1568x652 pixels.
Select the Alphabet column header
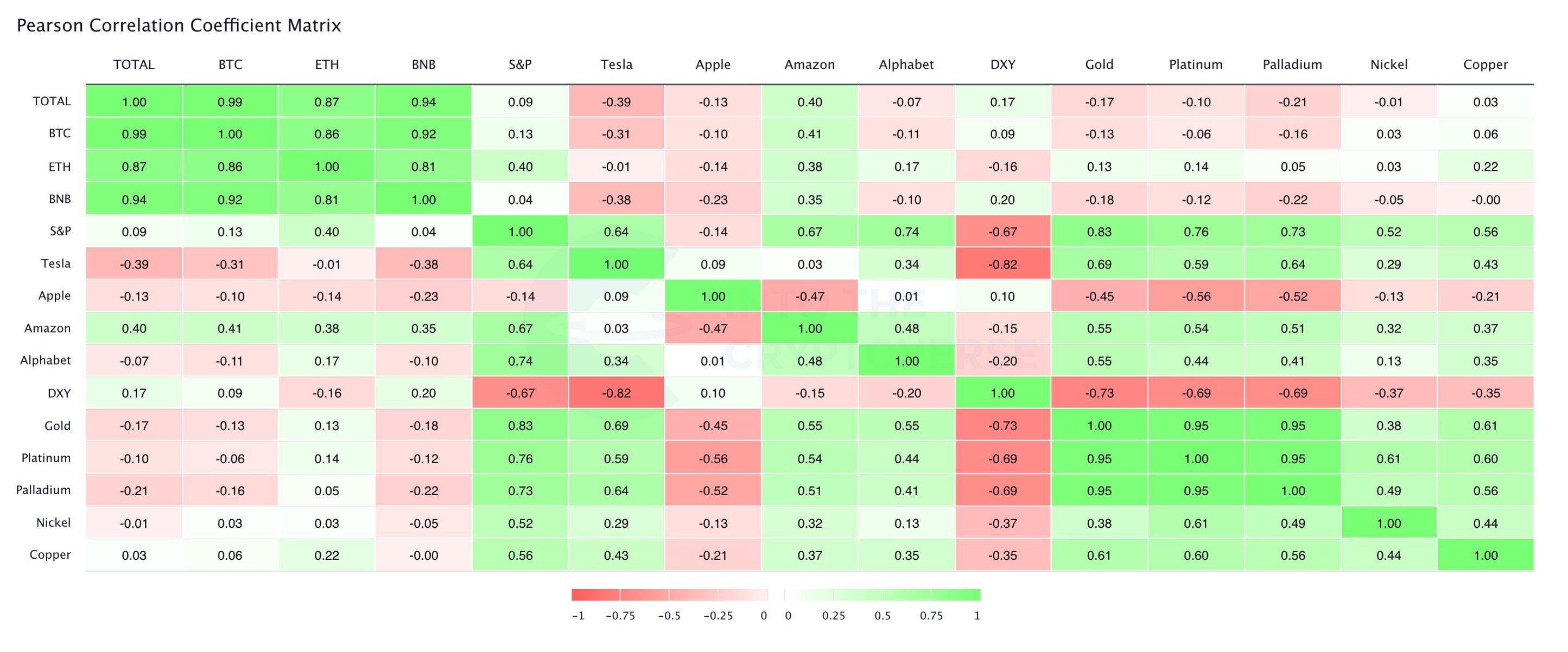coord(906,65)
